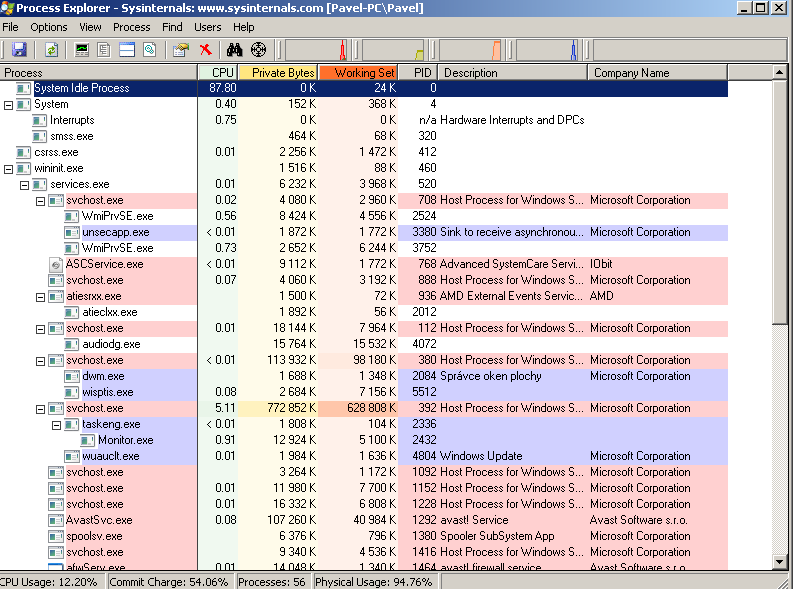Open the Options menu
This screenshot has width=793, height=589.
pos(48,27)
